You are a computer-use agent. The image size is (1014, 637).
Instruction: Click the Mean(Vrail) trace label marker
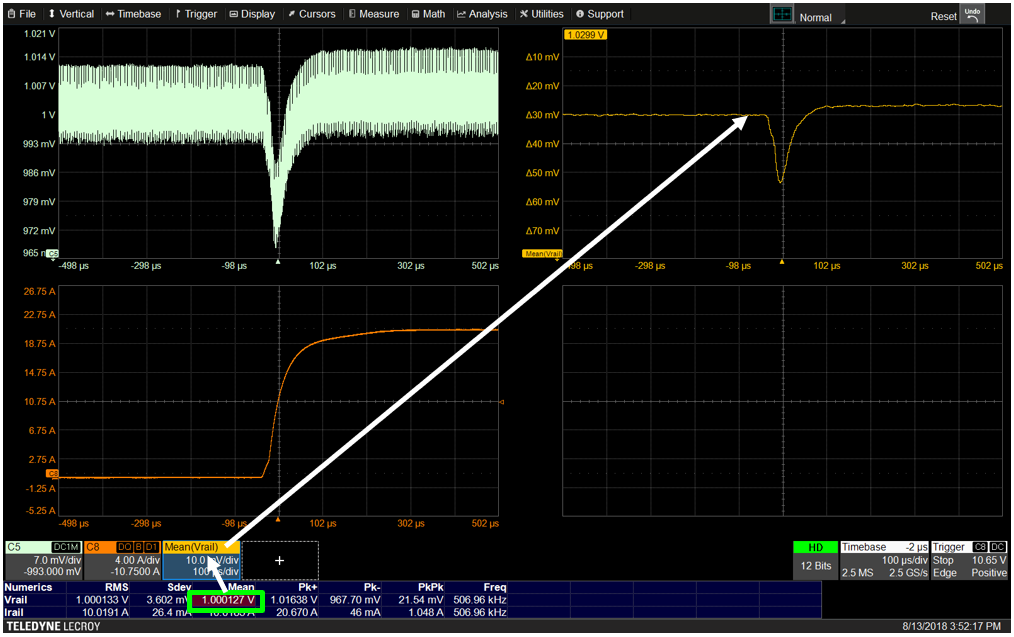[x=542, y=254]
